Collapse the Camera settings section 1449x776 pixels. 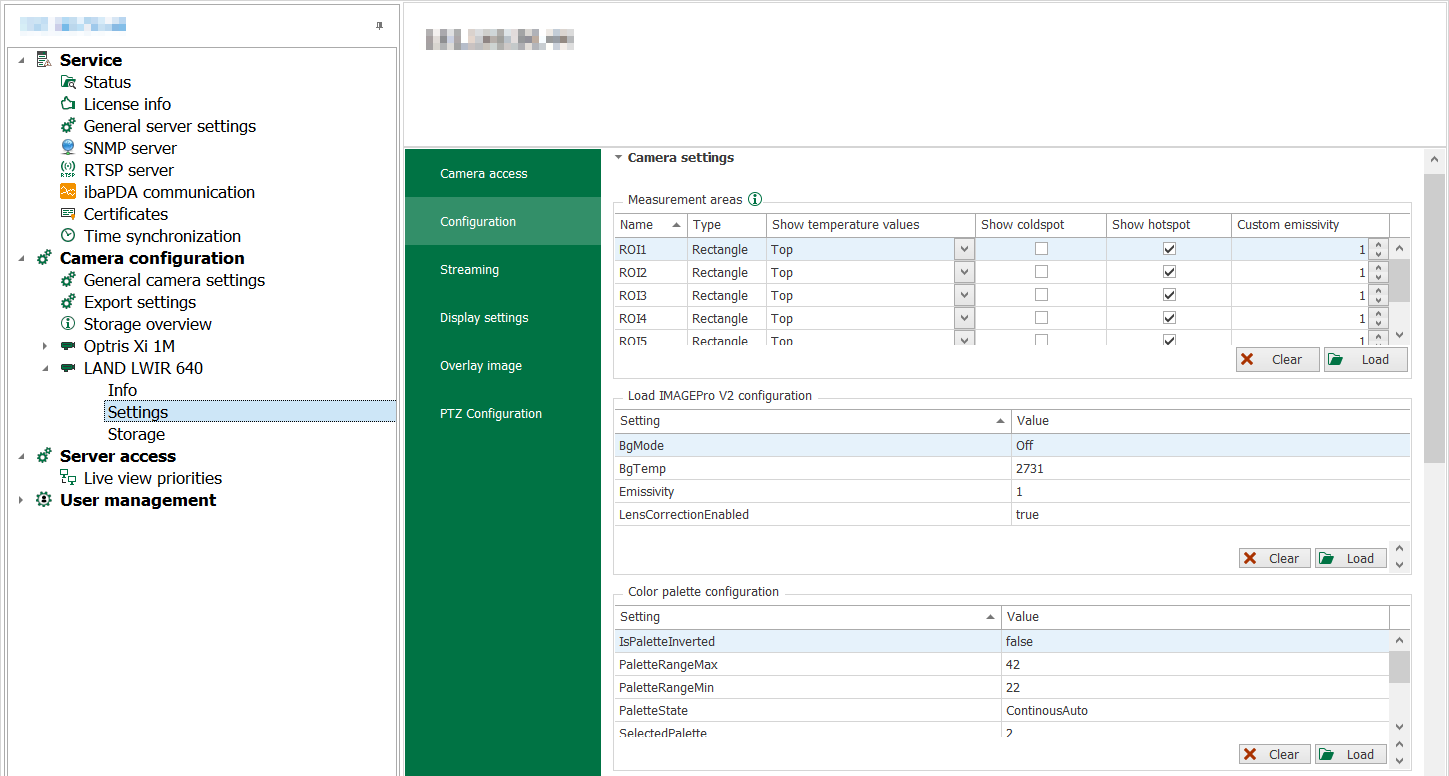(x=618, y=157)
